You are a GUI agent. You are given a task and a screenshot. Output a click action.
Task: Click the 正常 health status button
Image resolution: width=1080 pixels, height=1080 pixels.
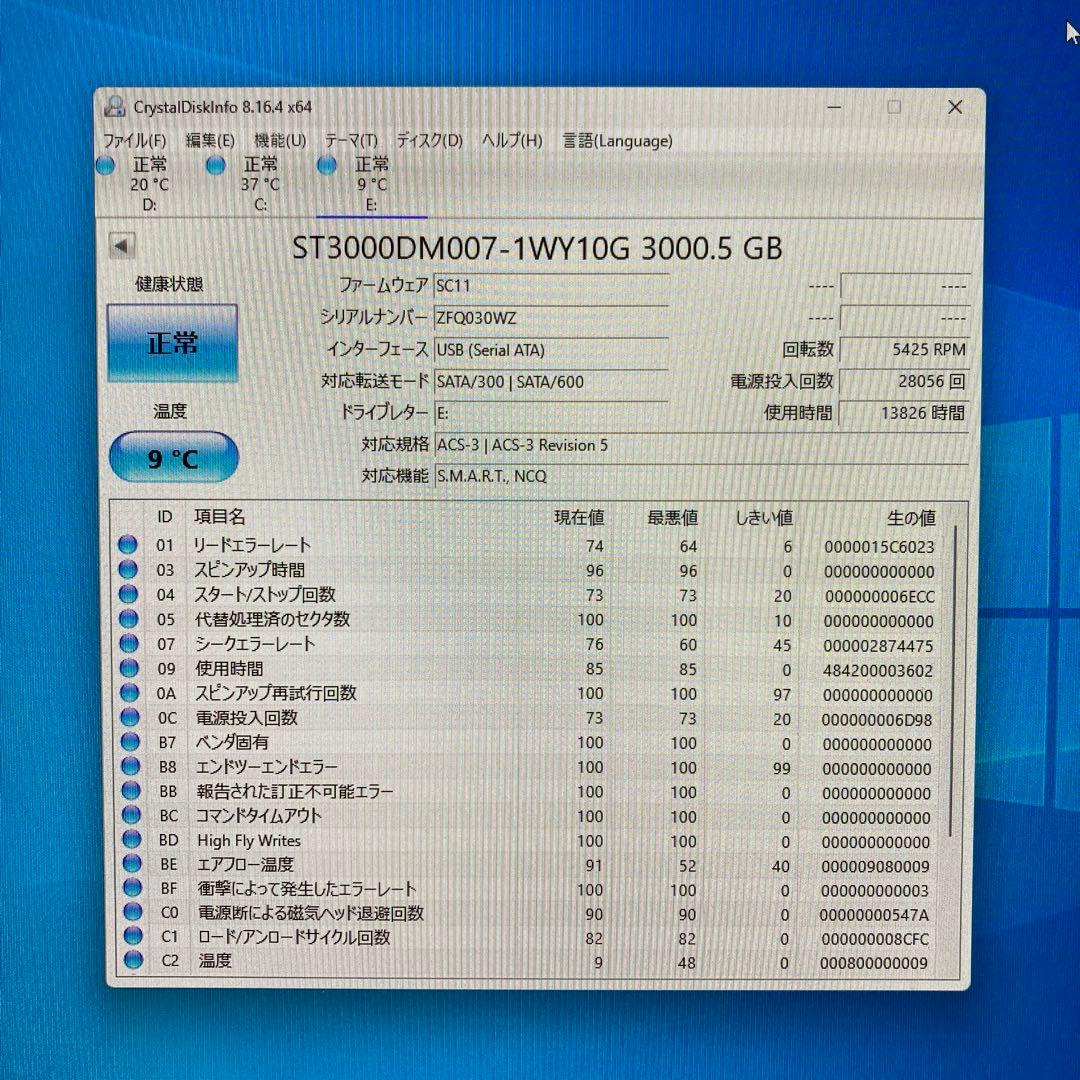[173, 342]
